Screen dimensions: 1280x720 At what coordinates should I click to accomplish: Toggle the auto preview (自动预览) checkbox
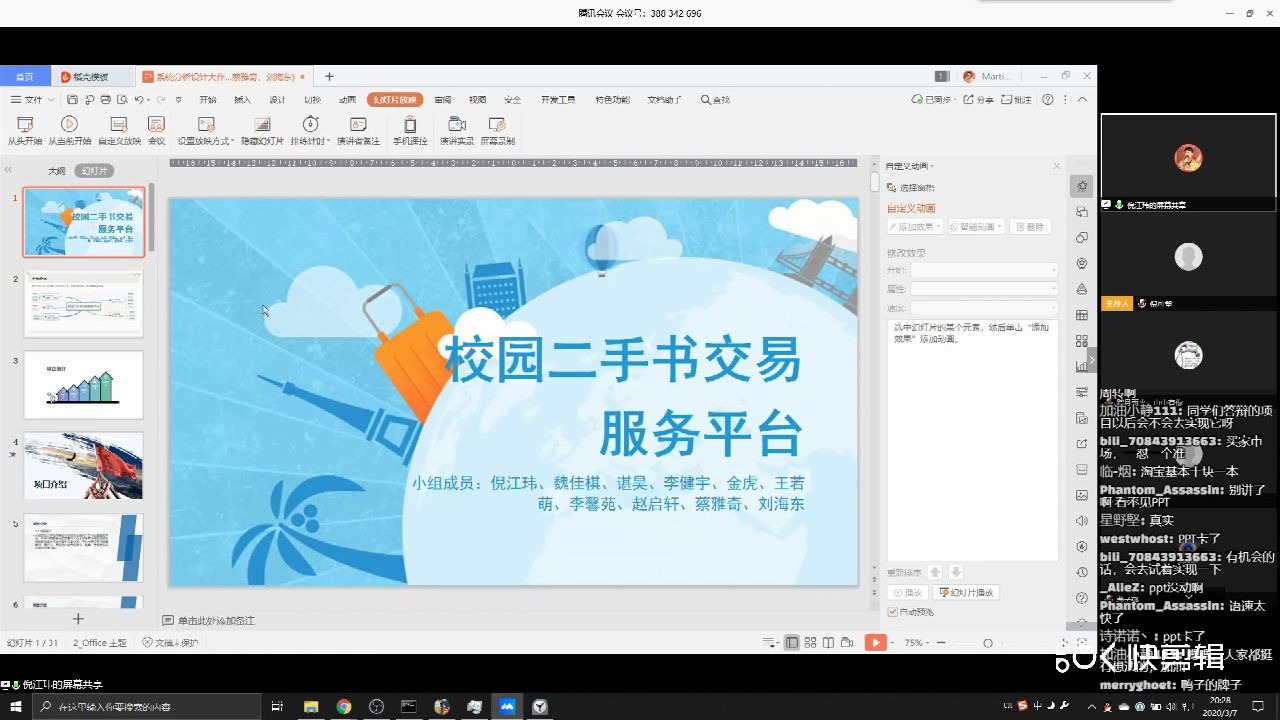point(892,612)
